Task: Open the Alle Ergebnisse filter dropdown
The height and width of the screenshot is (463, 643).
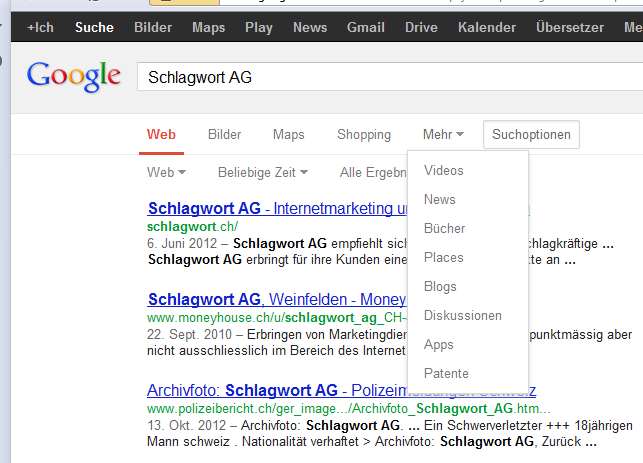Action: click(373, 172)
